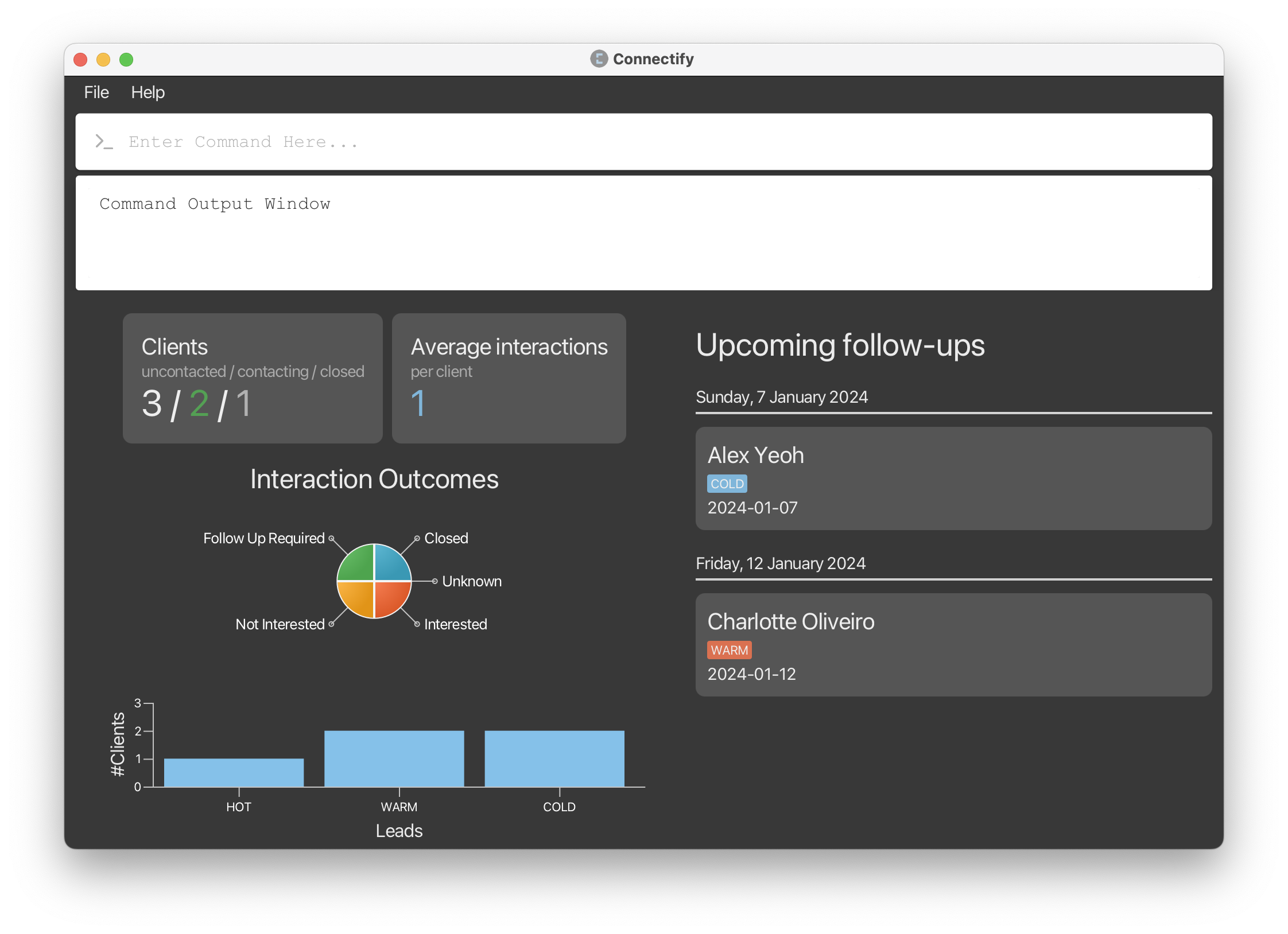Open the File menu
Image resolution: width=1288 pixels, height=934 pixels.
96,92
